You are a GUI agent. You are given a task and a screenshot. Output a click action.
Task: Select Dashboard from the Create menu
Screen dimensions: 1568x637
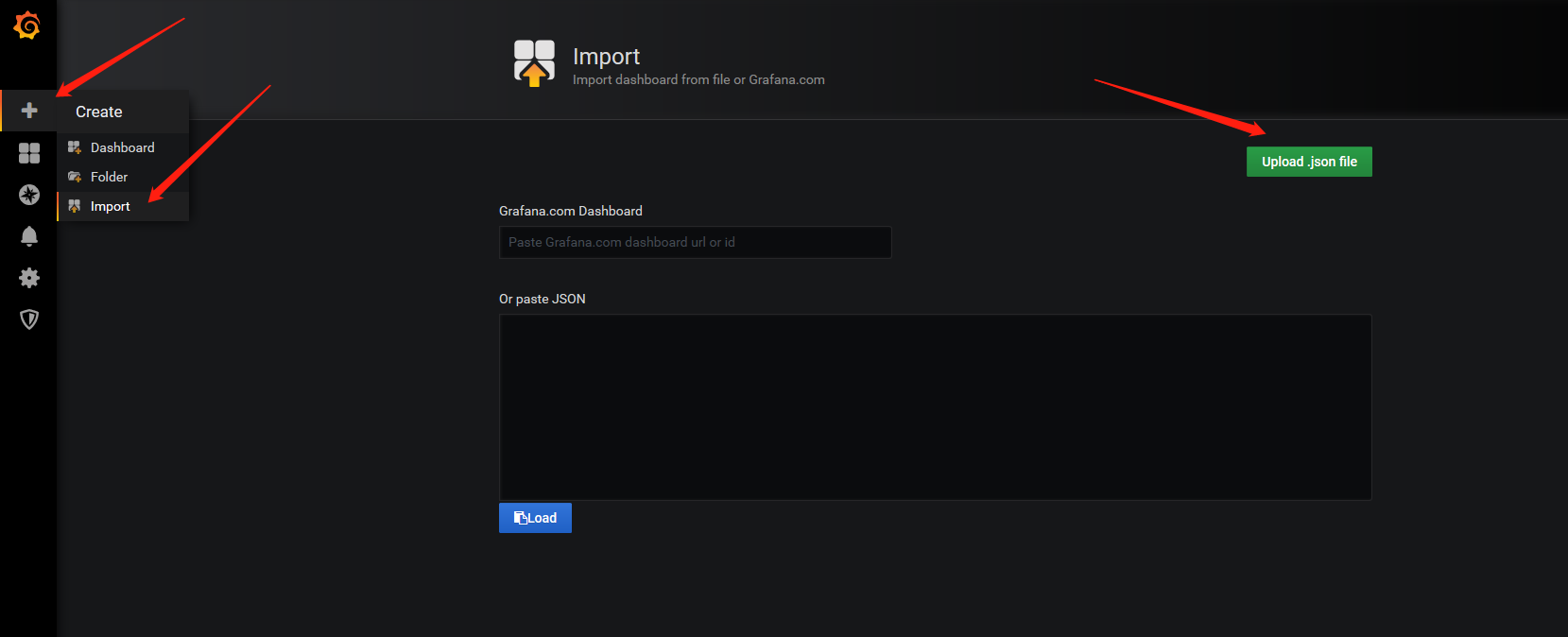tap(123, 147)
